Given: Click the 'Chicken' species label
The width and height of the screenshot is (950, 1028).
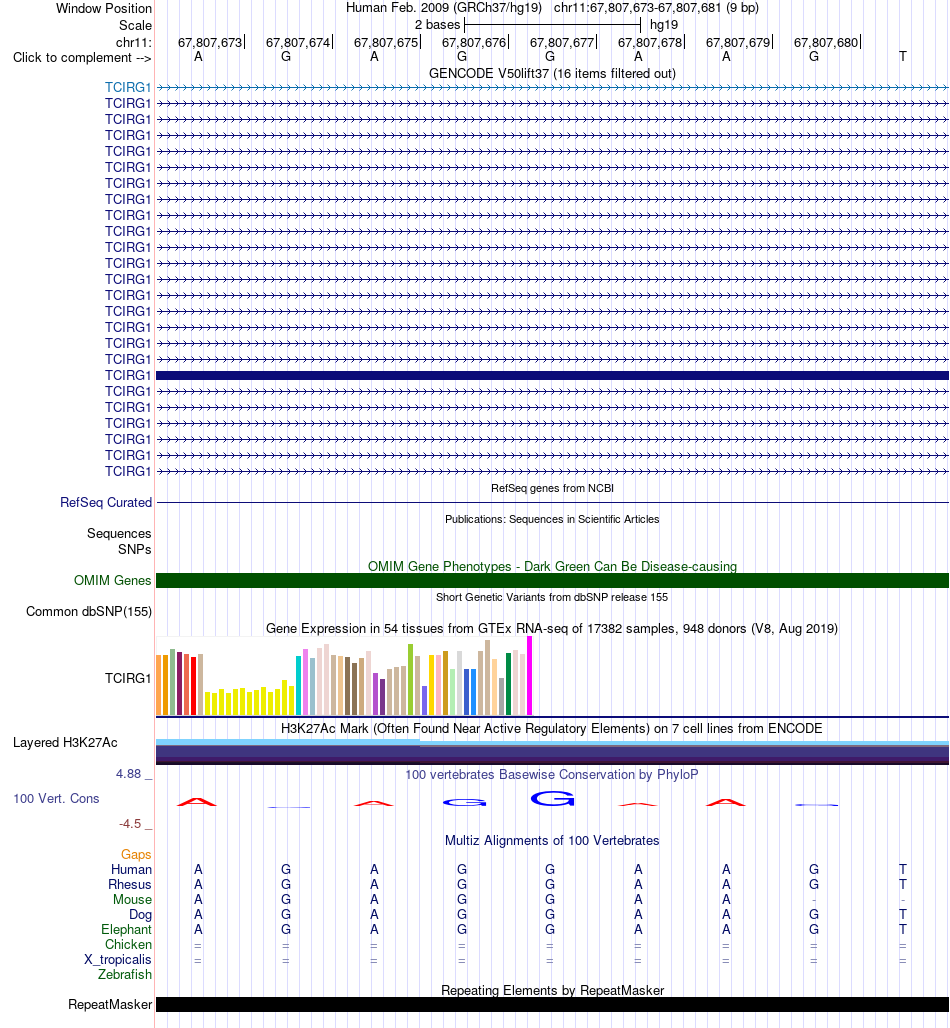Looking at the screenshot, I should [x=128, y=945].
